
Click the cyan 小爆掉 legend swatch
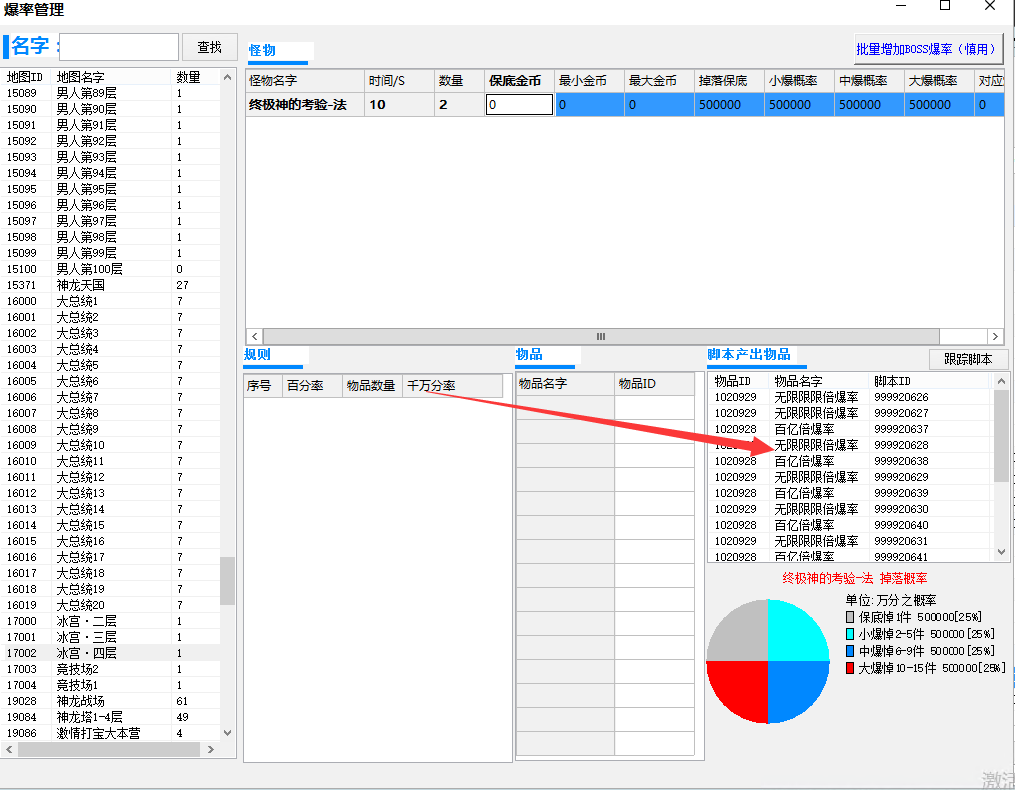point(850,634)
